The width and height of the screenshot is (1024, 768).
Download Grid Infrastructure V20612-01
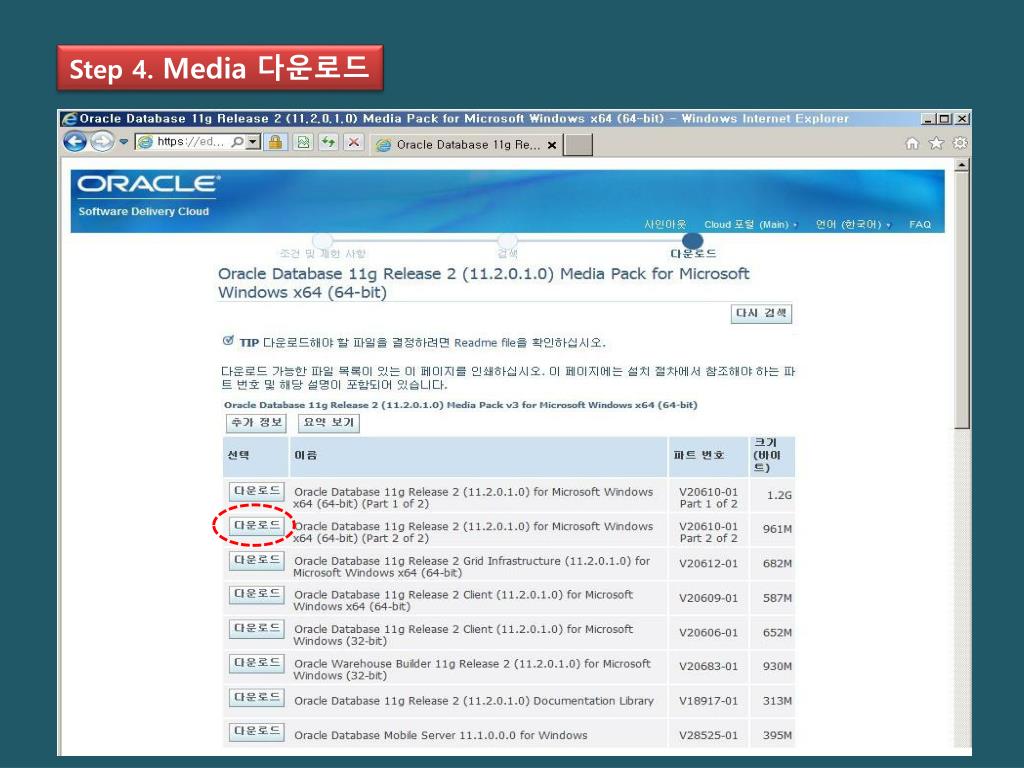point(257,560)
